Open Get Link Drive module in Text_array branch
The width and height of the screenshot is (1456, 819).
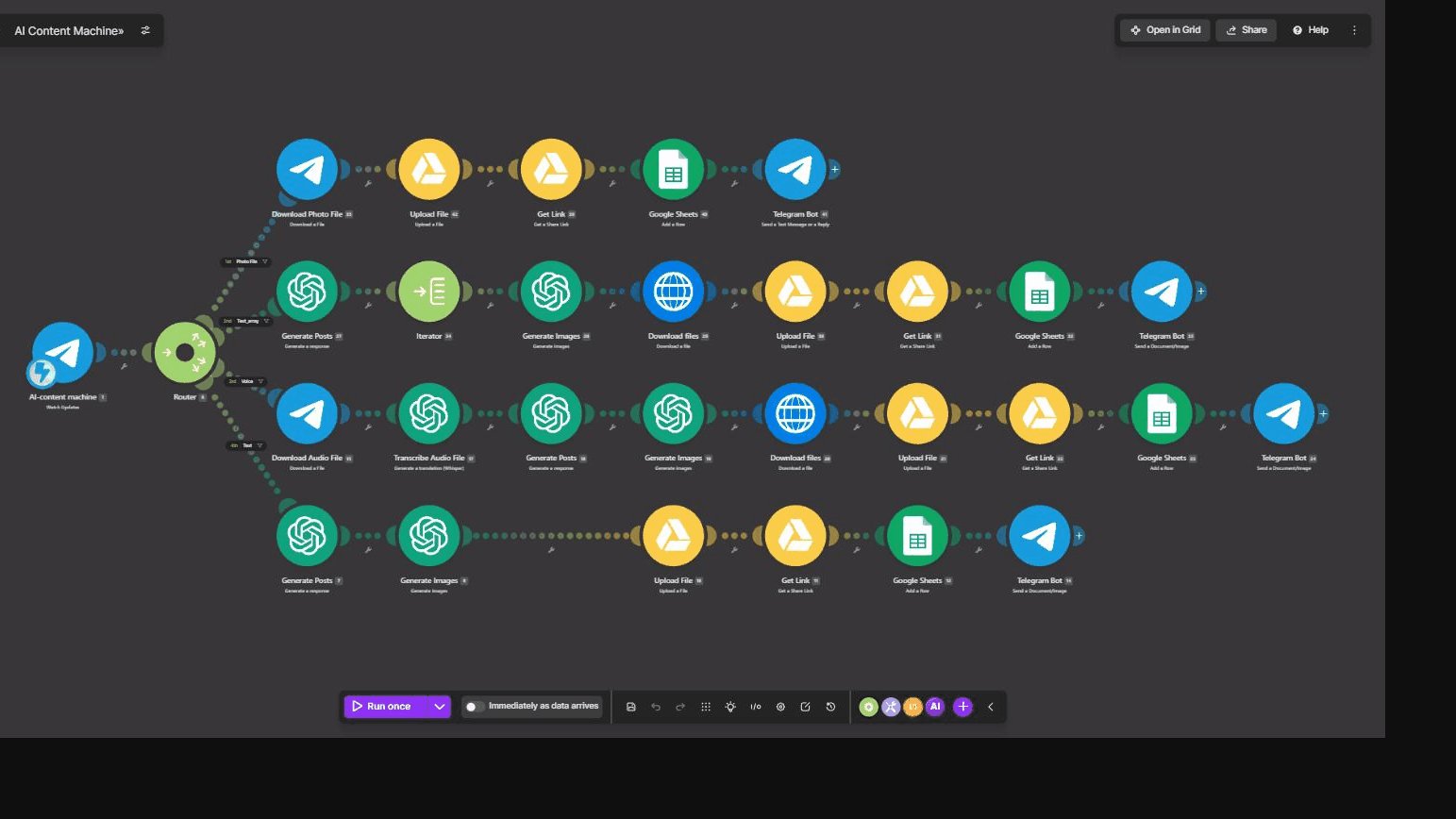917,292
